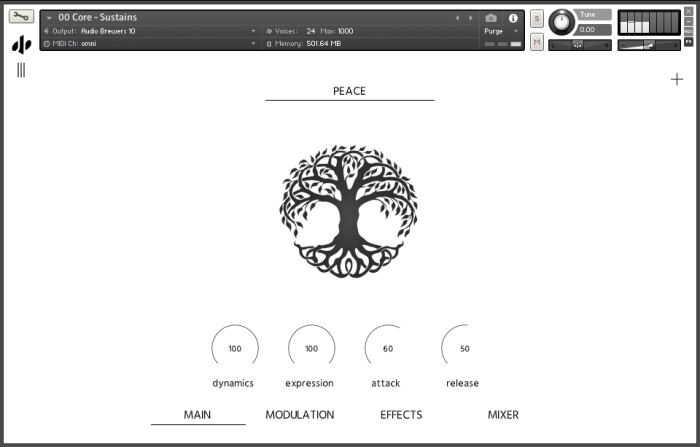Switch to the MAIN tab
This screenshot has height=447, width=700.
click(197, 415)
